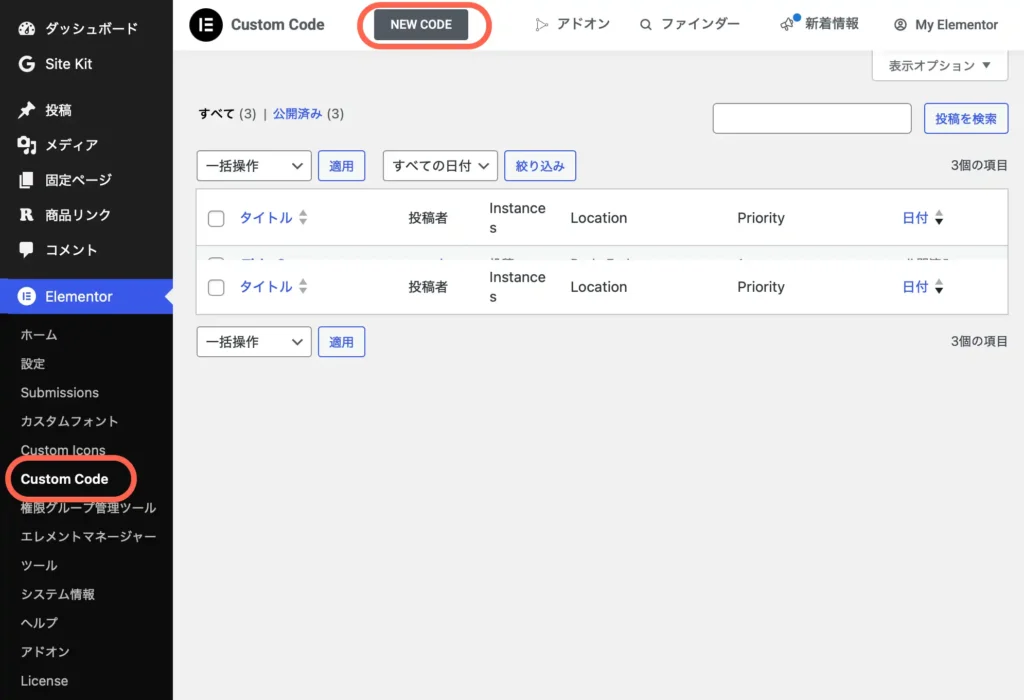Click the R icon for 商品リンク
The height and width of the screenshot is (700, 1024).
click(x=27, y=215)
